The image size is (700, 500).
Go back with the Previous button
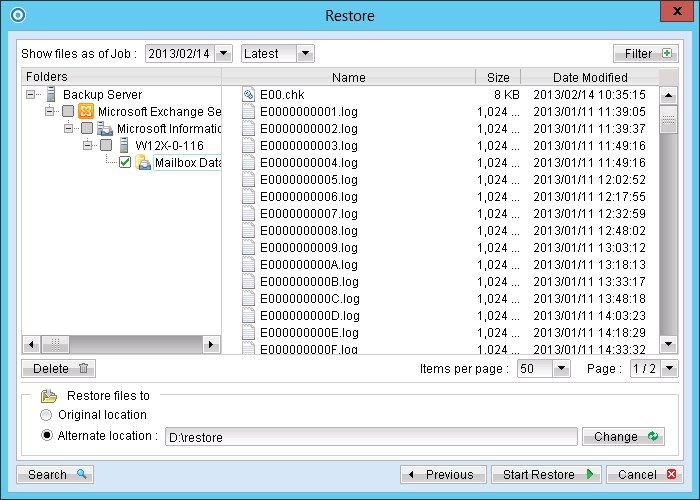(443, 474)
